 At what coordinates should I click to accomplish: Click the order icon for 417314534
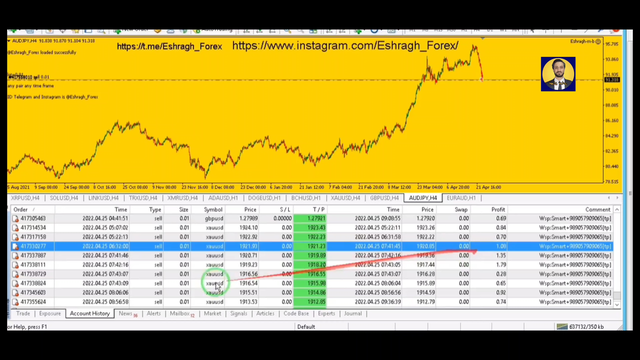[15, 228]
